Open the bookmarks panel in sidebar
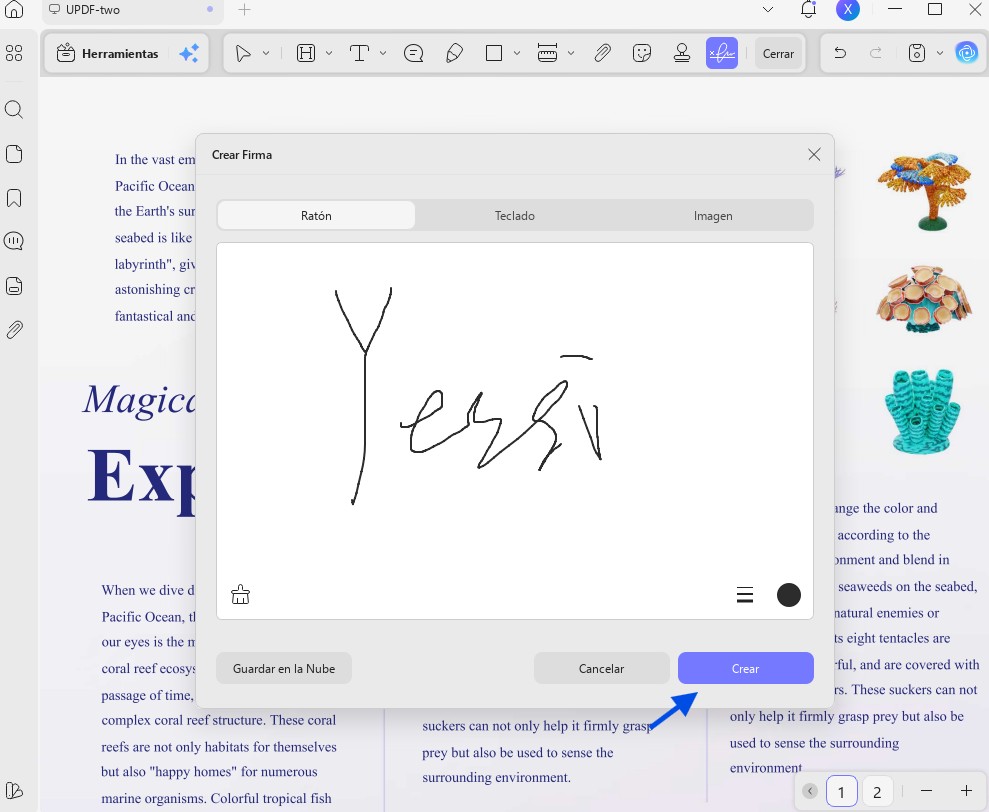This screenshot has width=989, height=812. [x=14, y=198]
